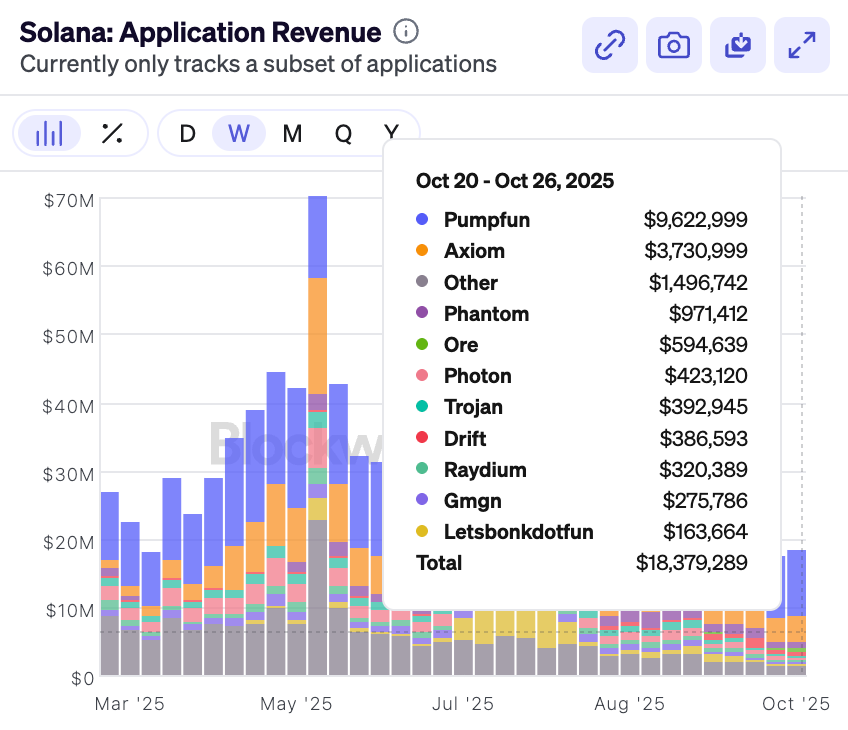Click the Phantom entry in tooltip
The width and height of the screenshot is (848, 730).
click(x=486, y=314)
